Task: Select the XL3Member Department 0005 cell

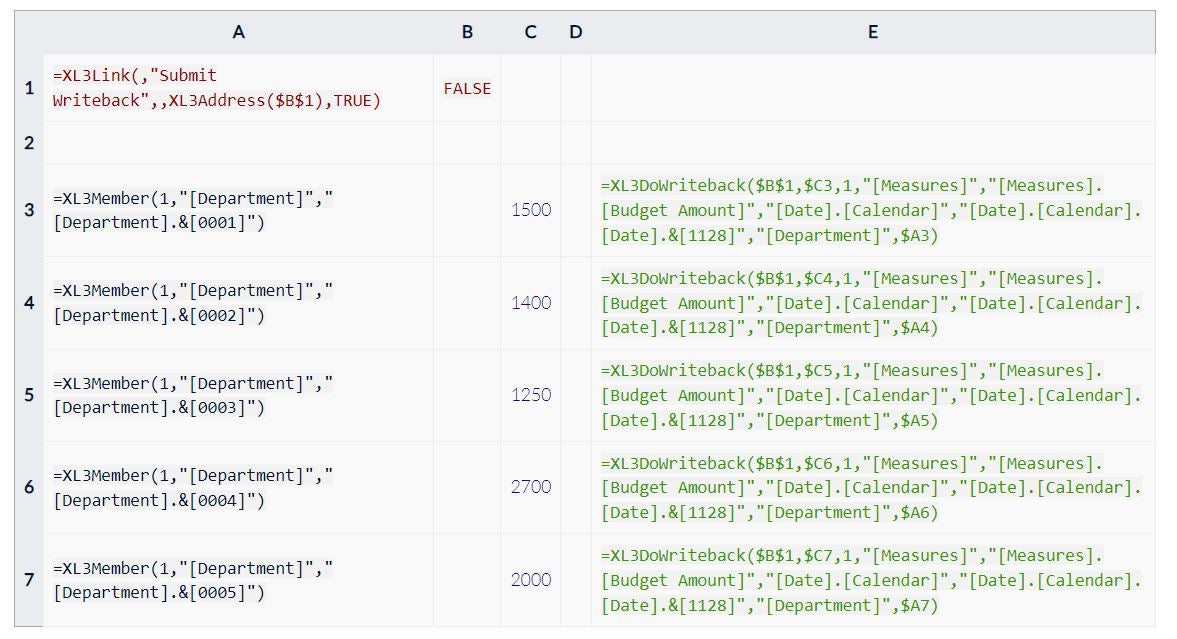Action: click(238, 580)
